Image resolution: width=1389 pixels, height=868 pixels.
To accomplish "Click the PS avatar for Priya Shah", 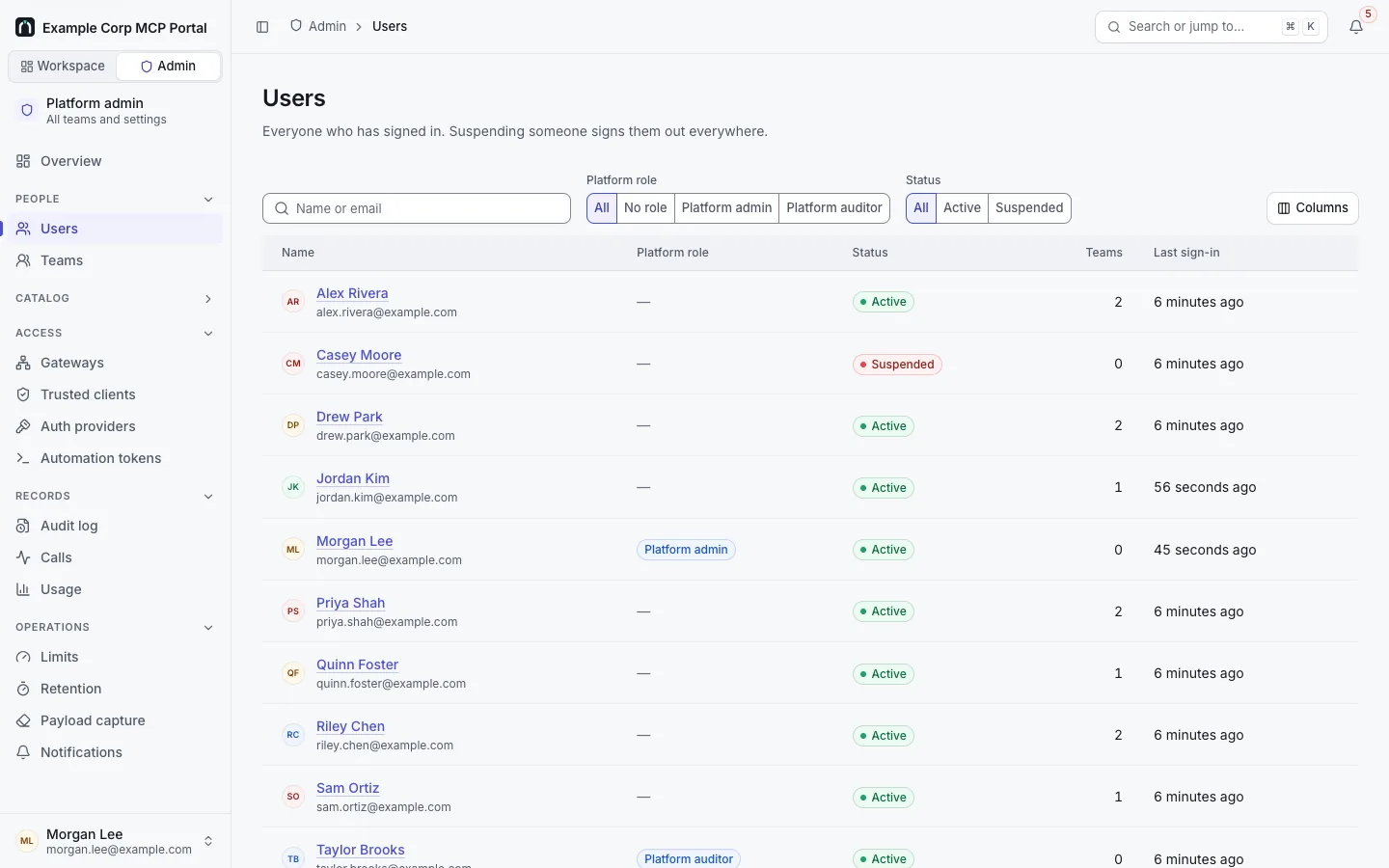I will pyautogui.click(x=293, y=611).
